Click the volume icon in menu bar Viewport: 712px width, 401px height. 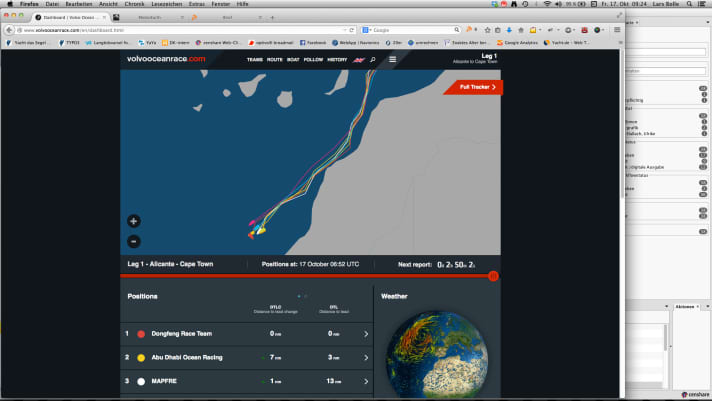(x=558, y=4)
